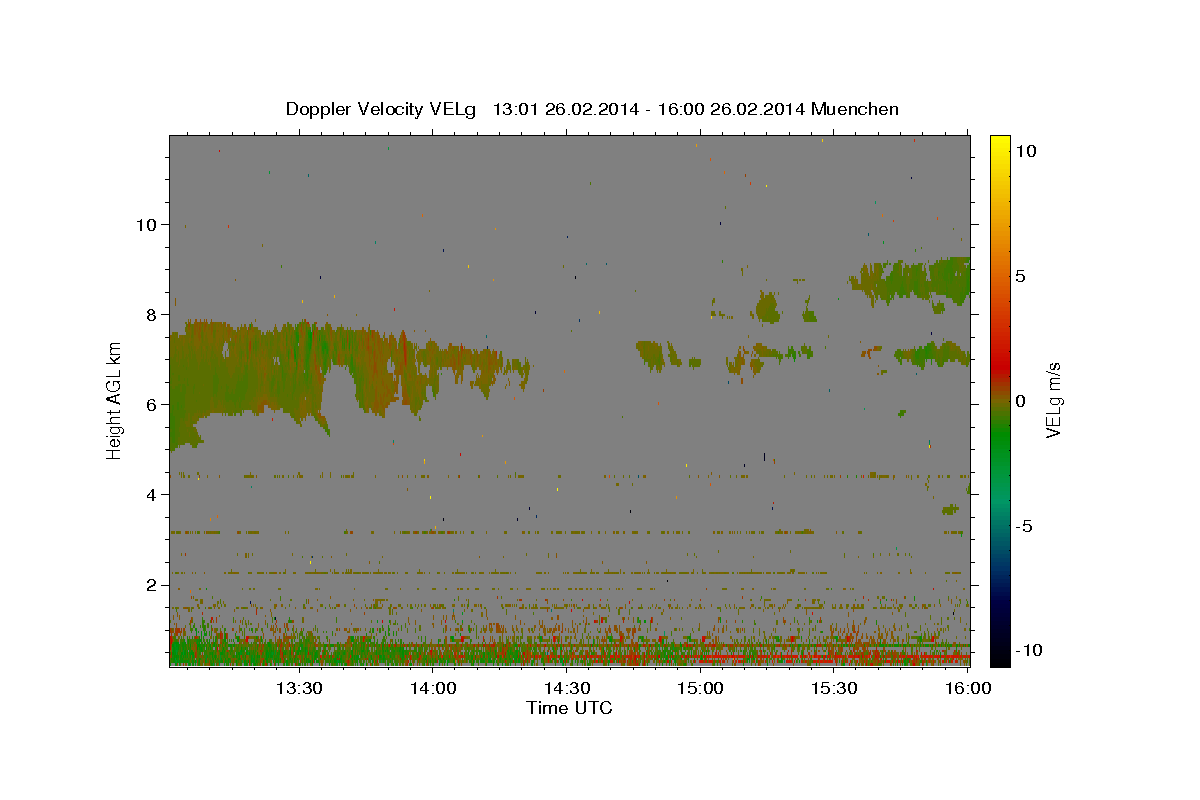Click the "Height AGL km" axis label
The image size is (1200, 800).
click(x=115, y=400)
